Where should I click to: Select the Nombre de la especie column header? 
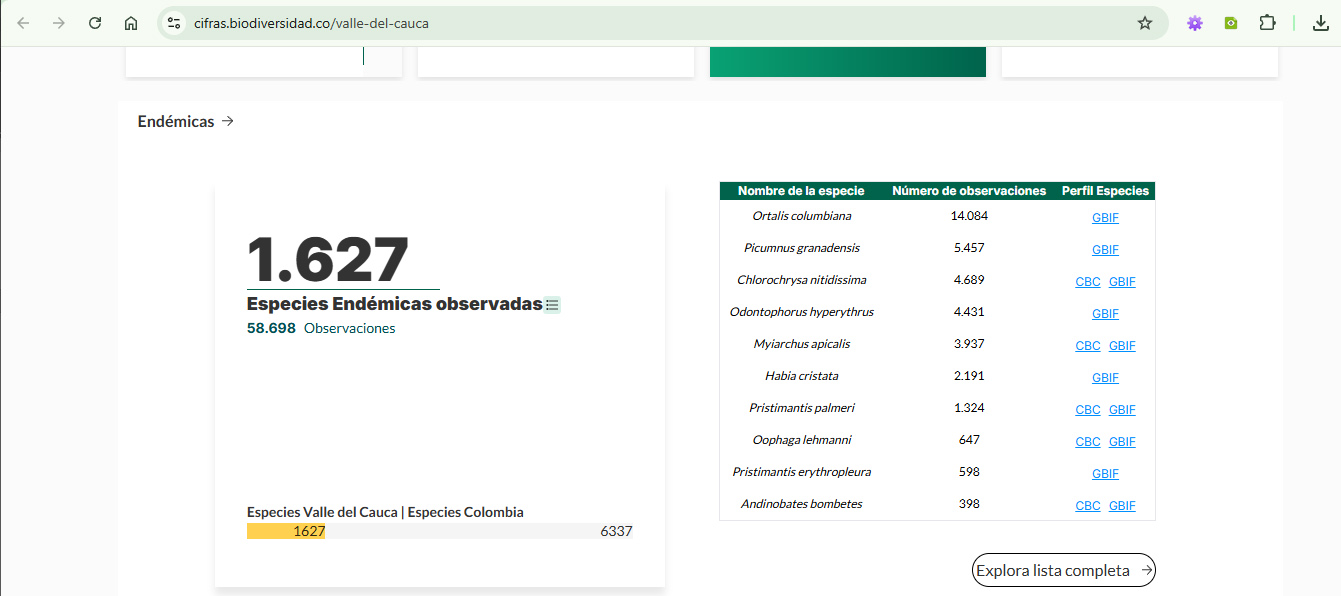[x=801, y=191]
